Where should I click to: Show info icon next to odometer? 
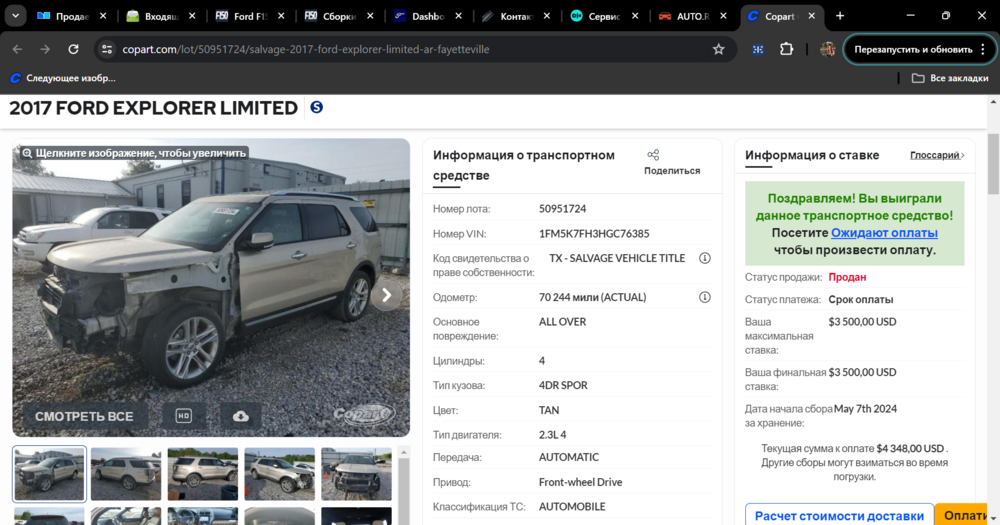coord(705,297)
